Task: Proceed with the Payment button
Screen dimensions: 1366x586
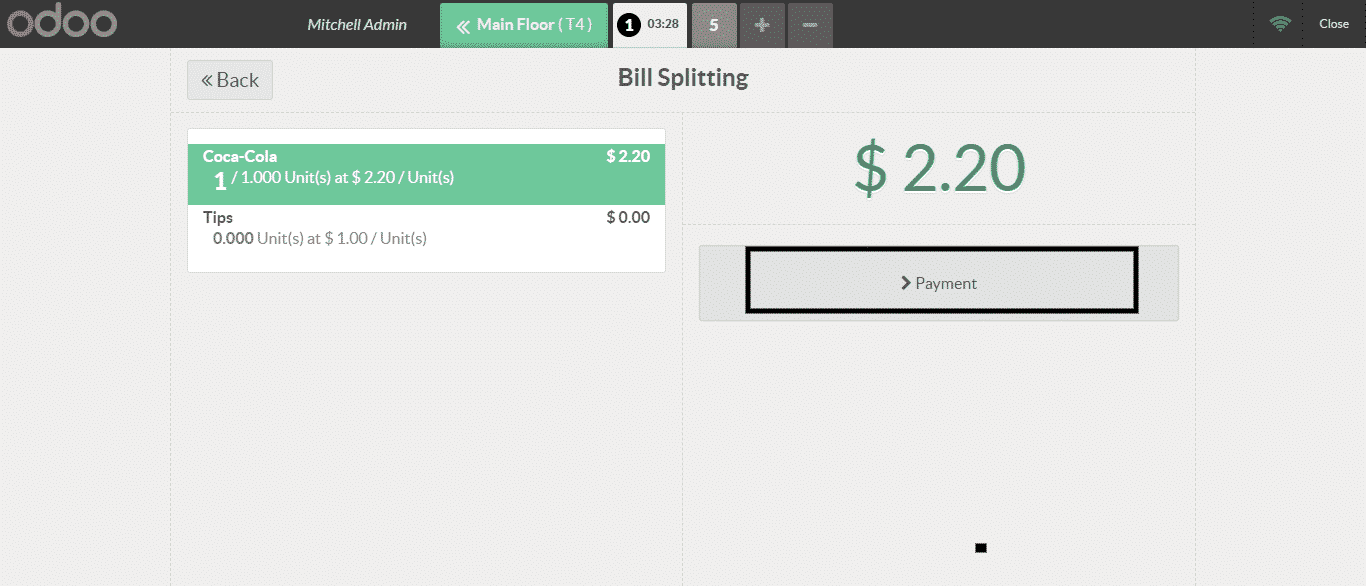Action: tap(940, 283)
